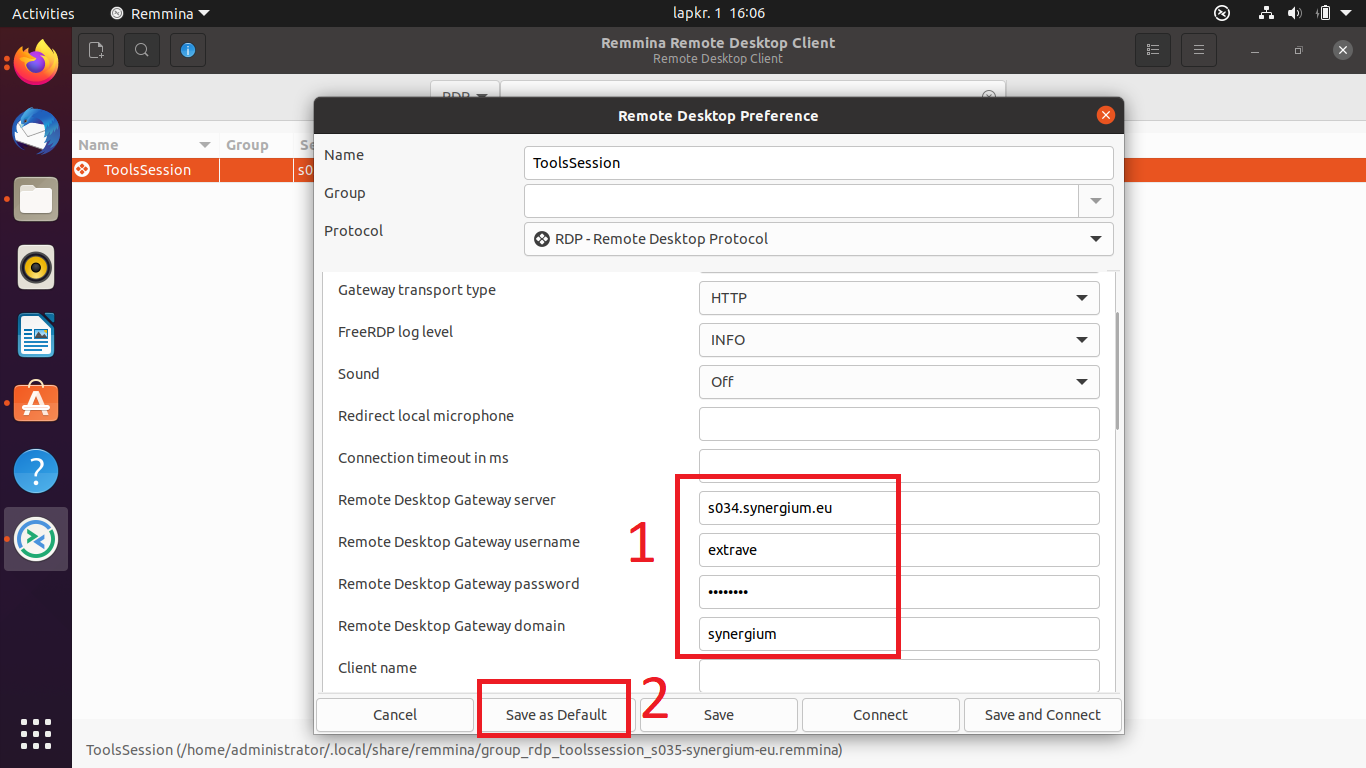Launch LibreOffice Writer from the dock
This screenshot has height=768, width=1366.
(36, 335)
